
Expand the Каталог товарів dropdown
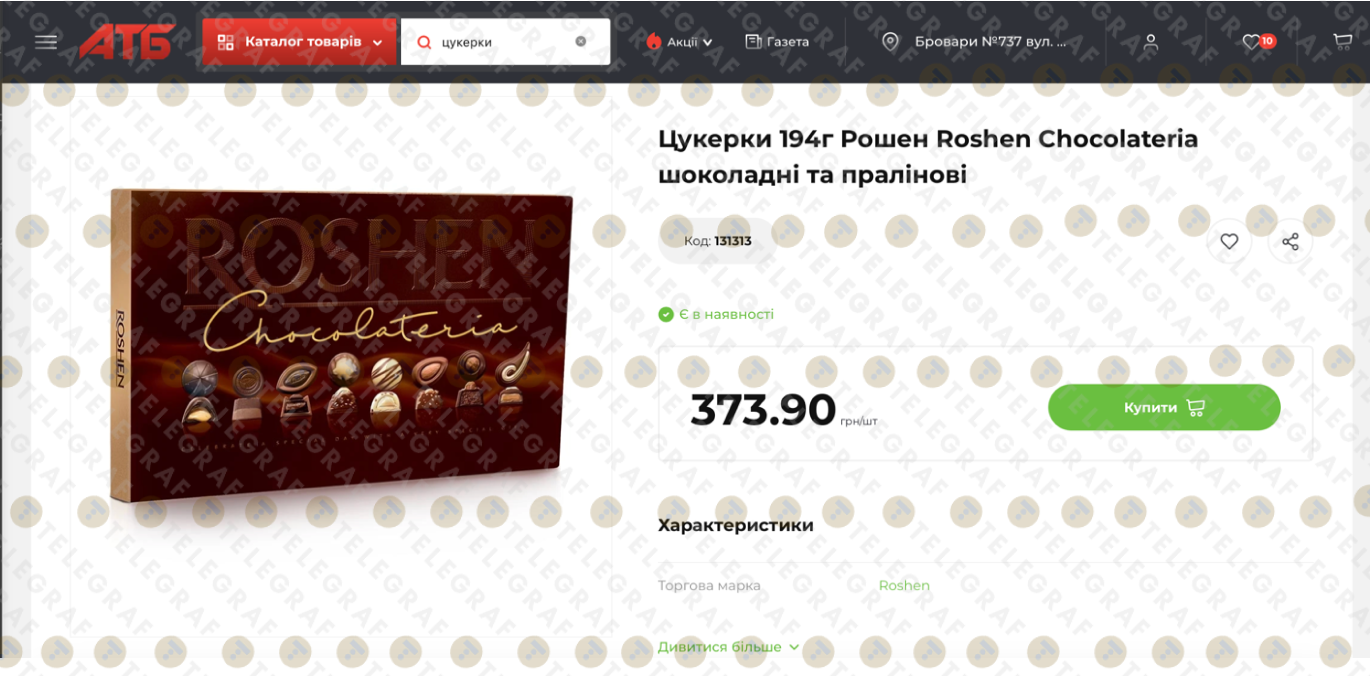tap(299, 42)
